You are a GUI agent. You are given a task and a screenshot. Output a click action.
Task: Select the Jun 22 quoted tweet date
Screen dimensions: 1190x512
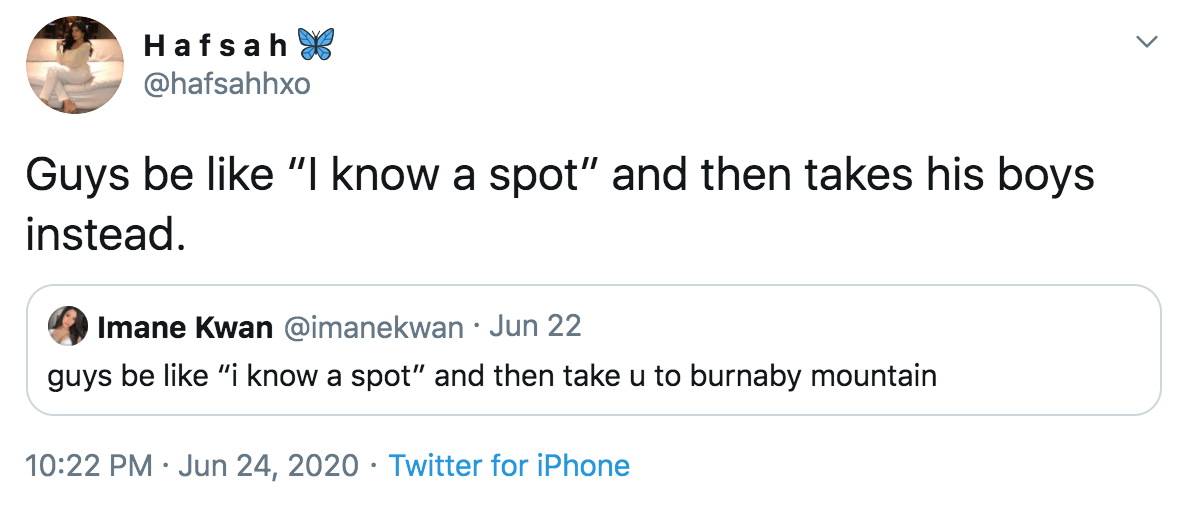[536, 327]
